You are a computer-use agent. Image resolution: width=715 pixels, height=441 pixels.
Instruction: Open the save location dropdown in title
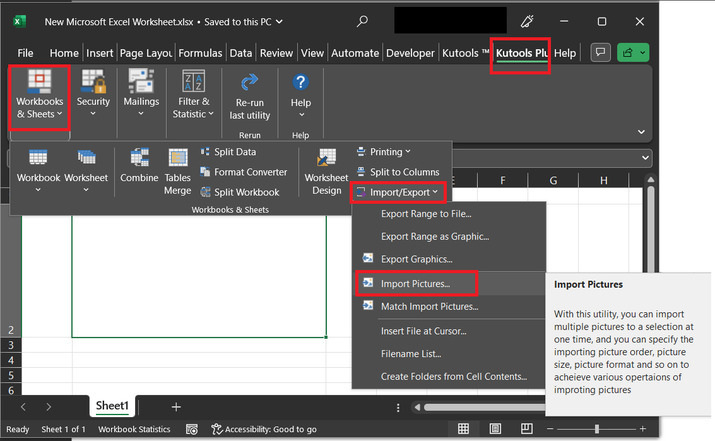pos(280,21)
